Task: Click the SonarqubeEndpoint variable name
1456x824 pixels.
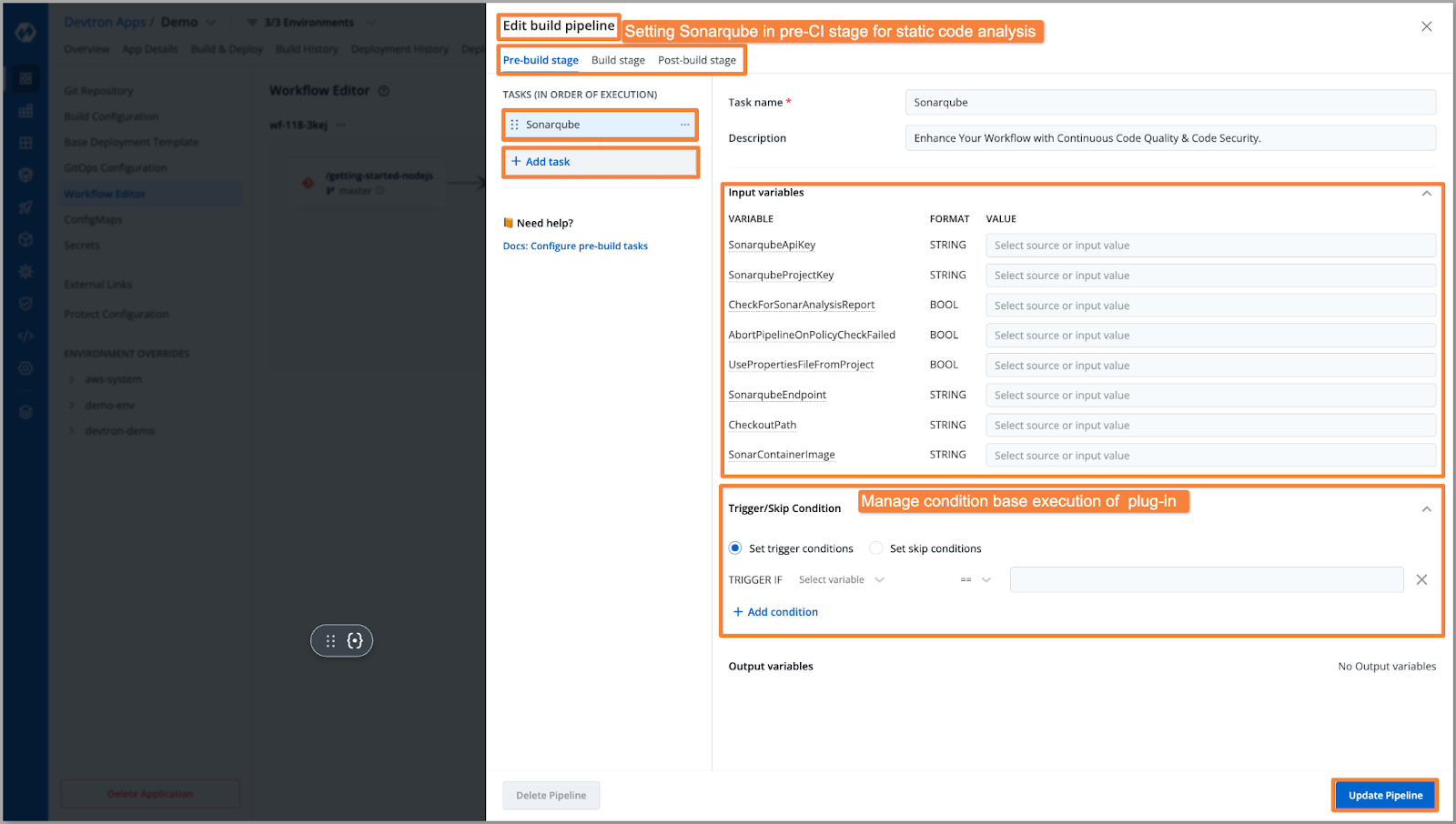Action: 777,396
